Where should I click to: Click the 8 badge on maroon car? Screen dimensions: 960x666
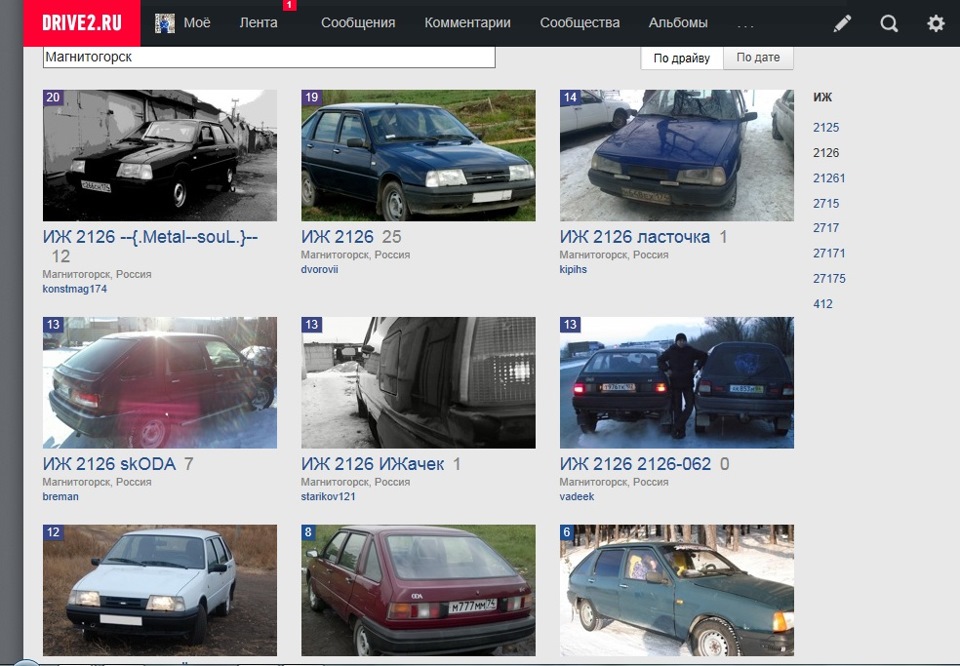point(309,533)
